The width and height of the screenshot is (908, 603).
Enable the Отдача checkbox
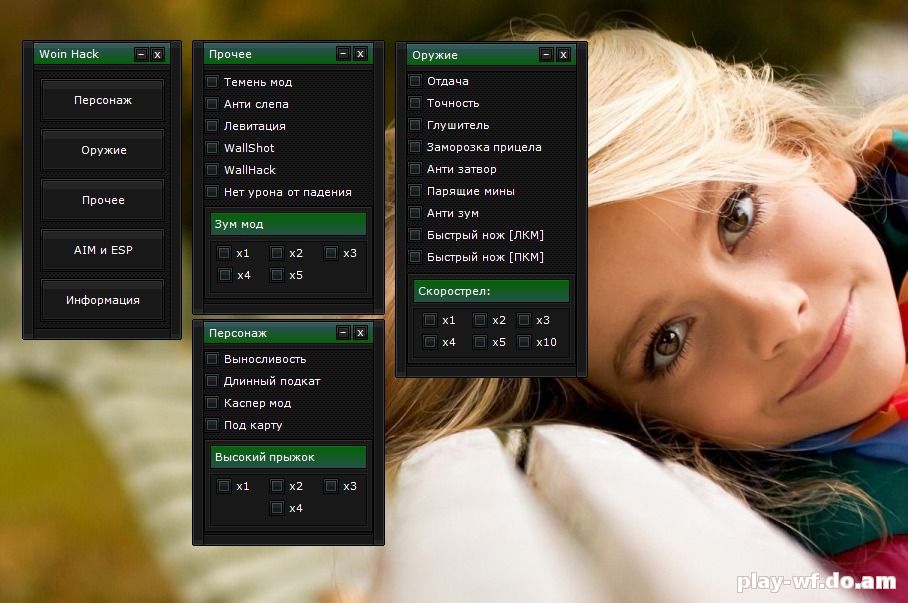tap(415, 81)
